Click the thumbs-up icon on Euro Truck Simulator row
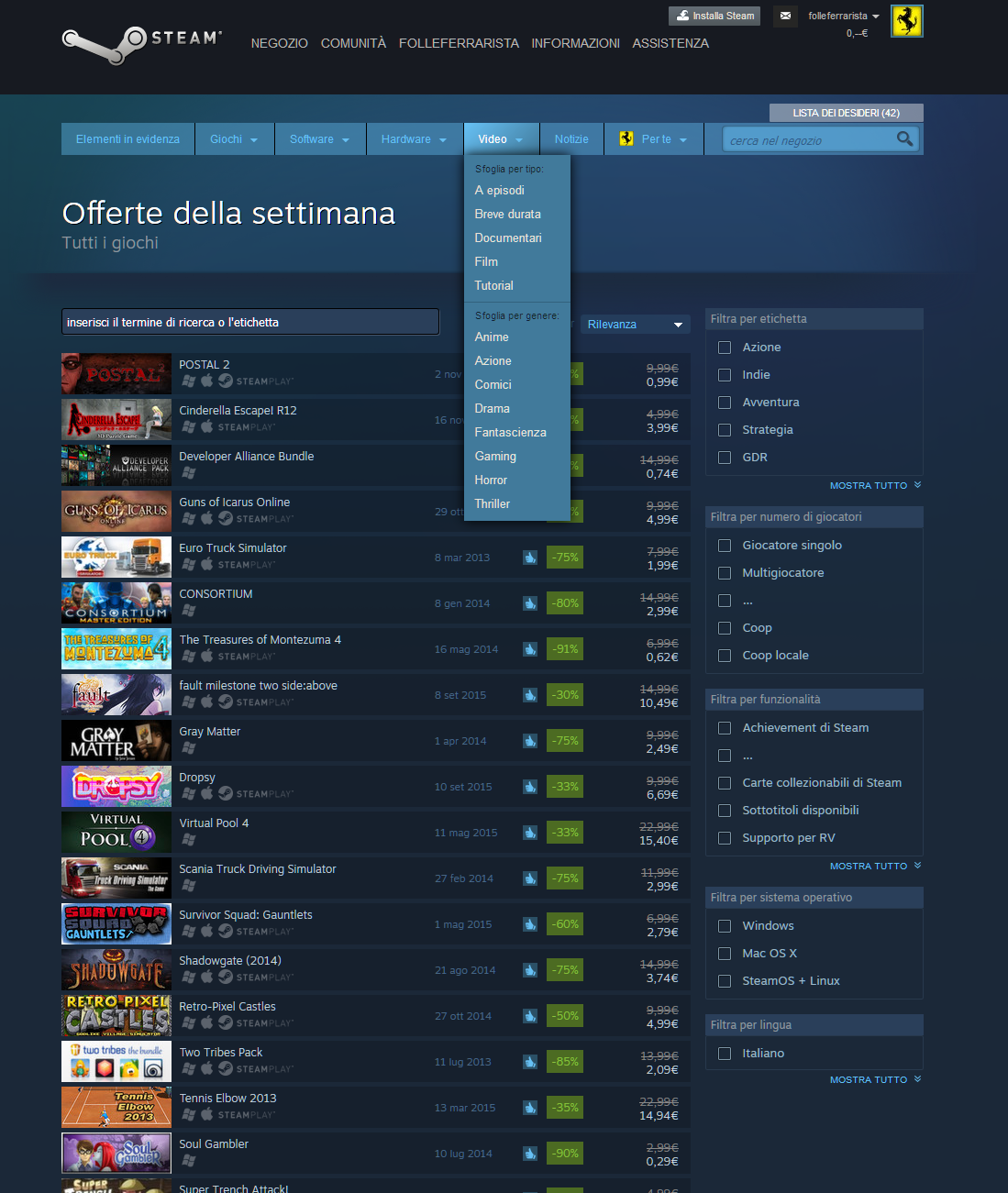The image size is (1008, 1193). click(530, 558)
